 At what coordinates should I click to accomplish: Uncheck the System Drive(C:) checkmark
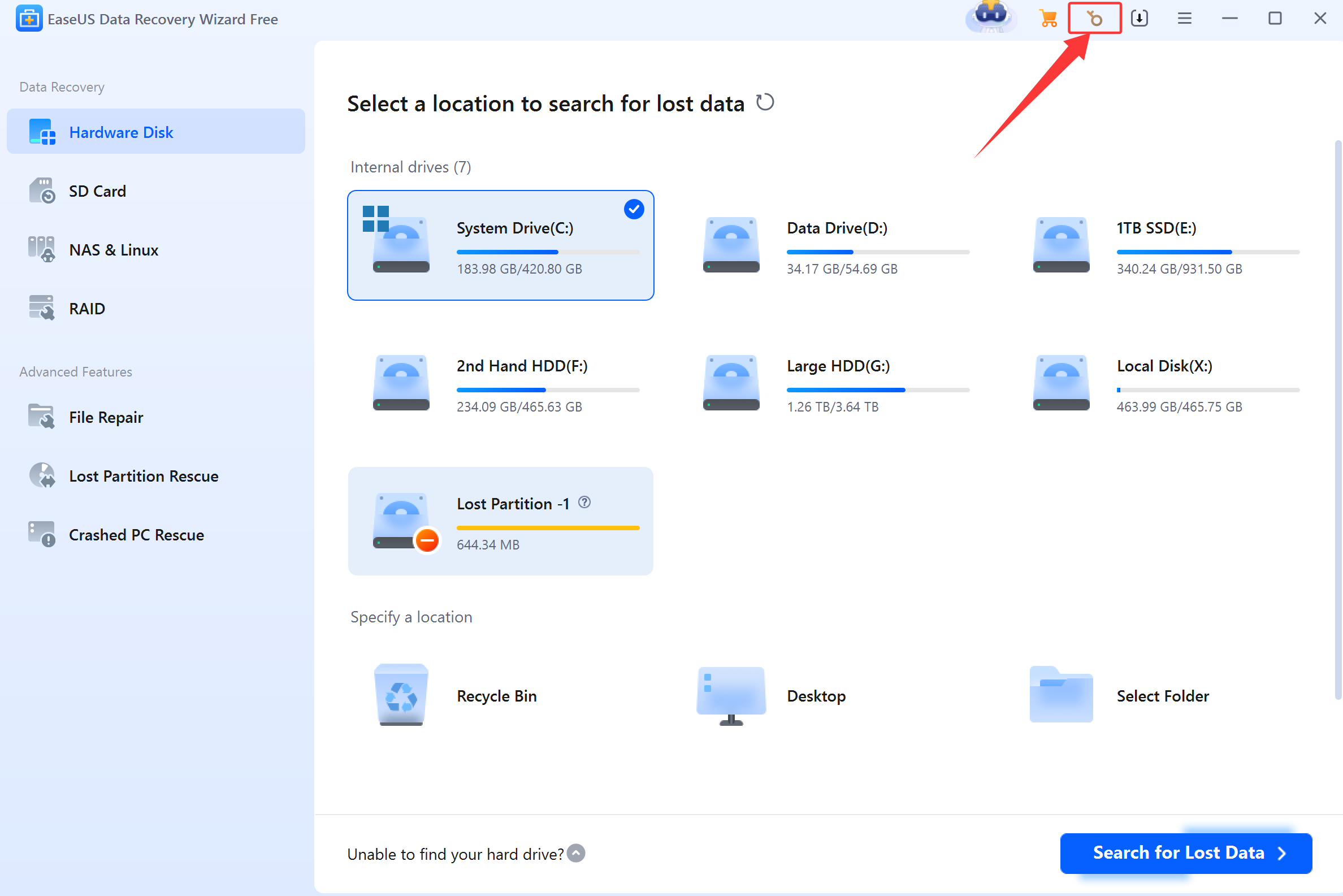pyautogui.click(x=634, y=209)
